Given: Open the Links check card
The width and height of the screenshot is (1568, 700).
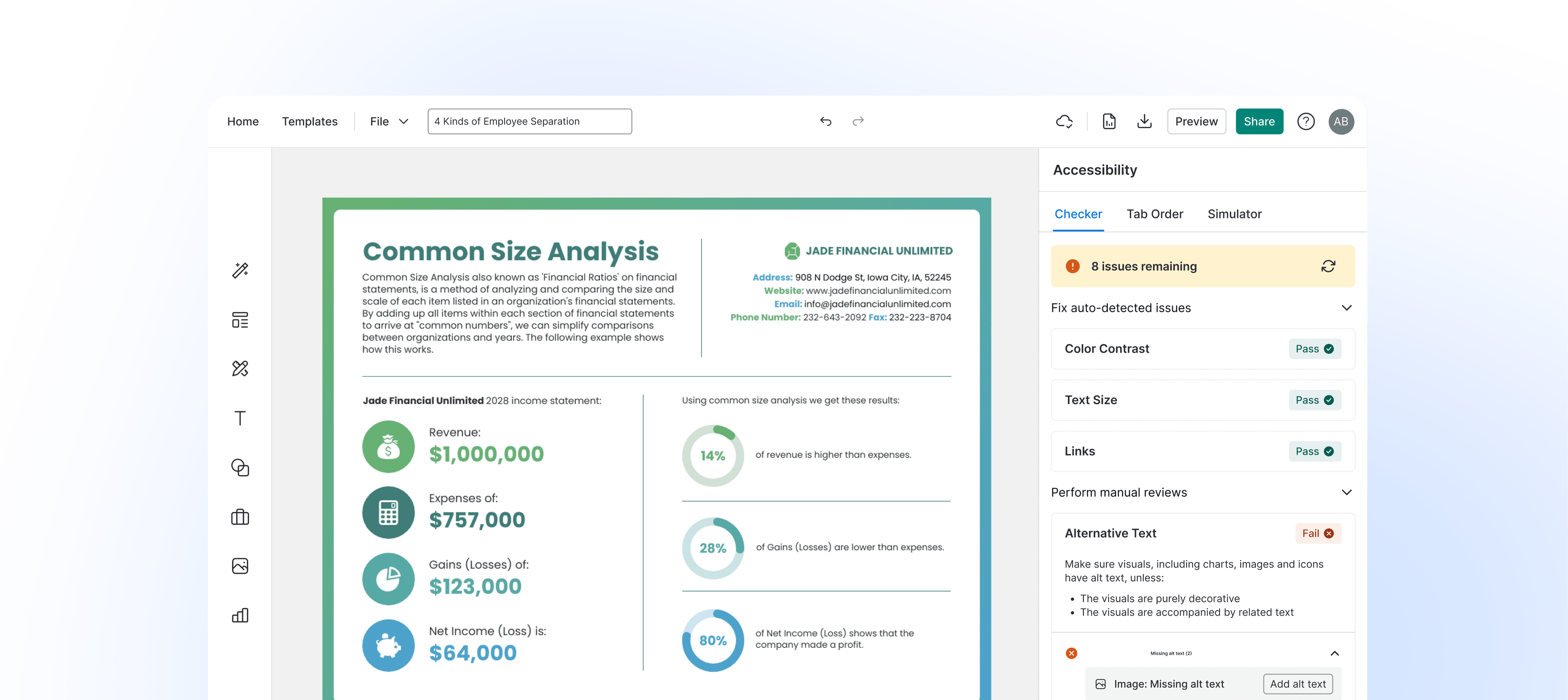Looking at the screenshot, I should 1202,451.
